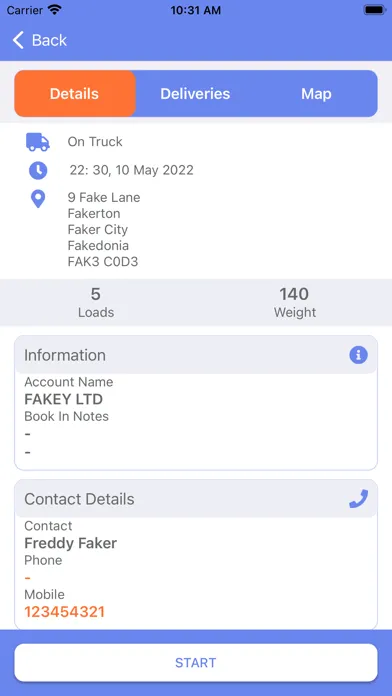Image resolution: width=392 pixels, height=696 pixels.
Task: Select the 5 Loads counter
Action: click(x=96, y=303)
